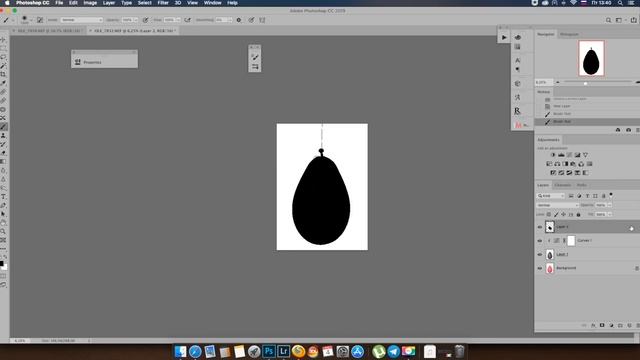Open the brush blend Mode dropdown
The width and height of the screenshot is (640, 360).
tap(82, 20)
